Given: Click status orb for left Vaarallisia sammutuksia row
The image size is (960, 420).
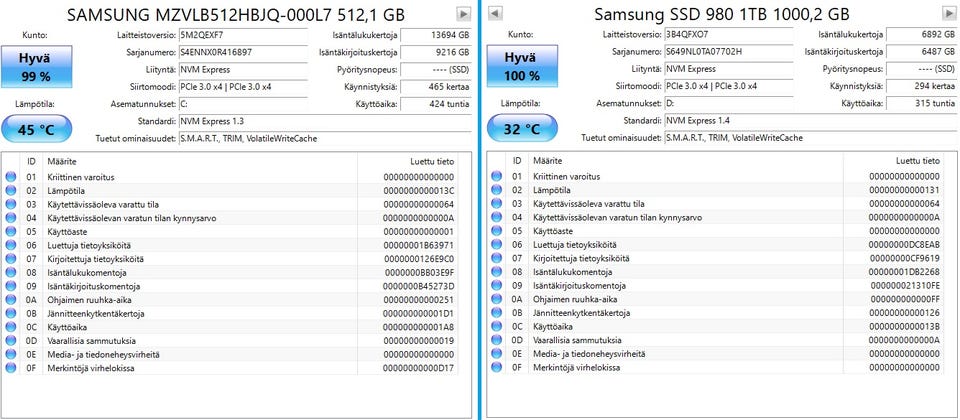Looking at the screenshot, I should coord(10,340).
